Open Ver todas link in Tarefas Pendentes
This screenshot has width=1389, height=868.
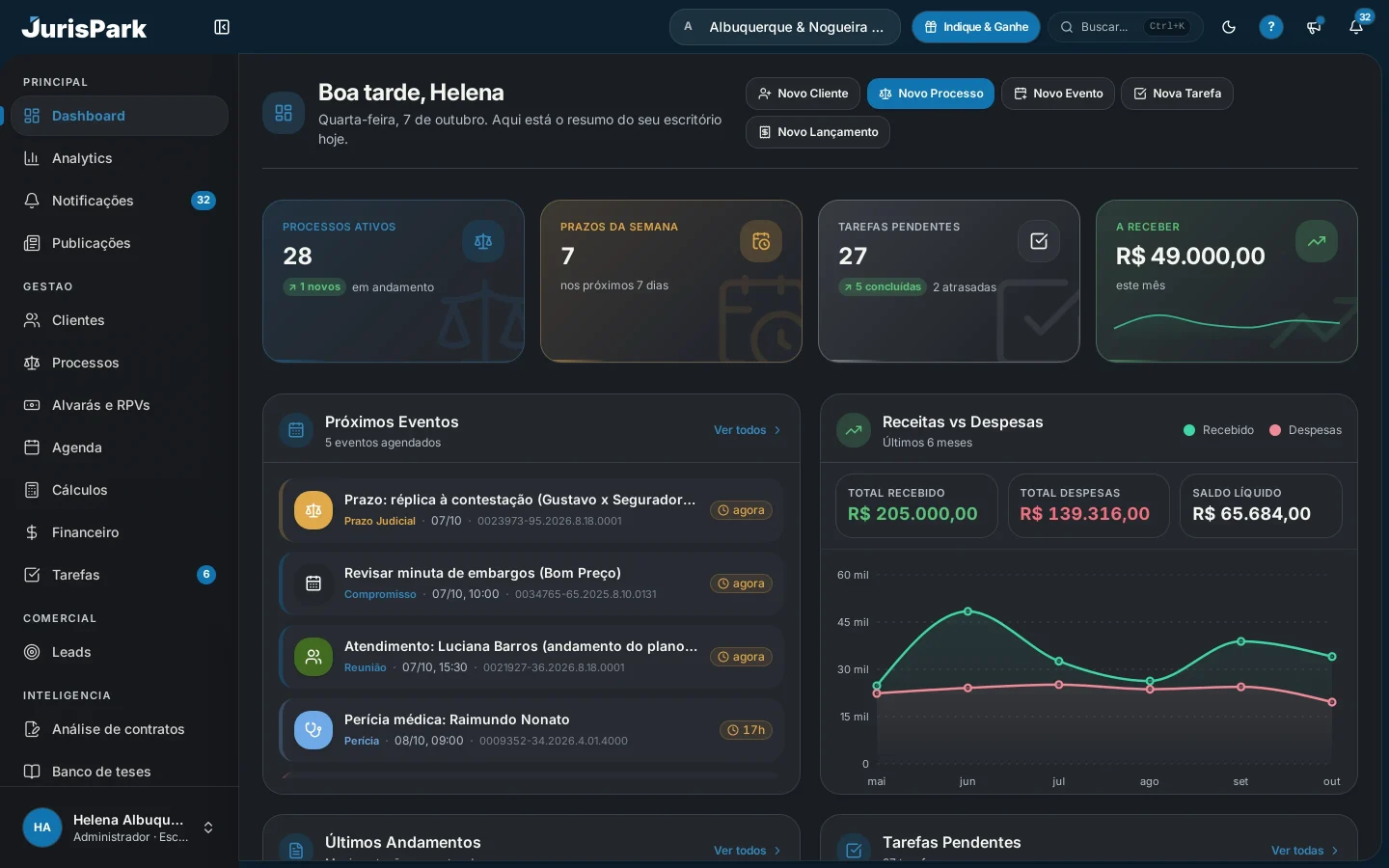click(1305, 851)
